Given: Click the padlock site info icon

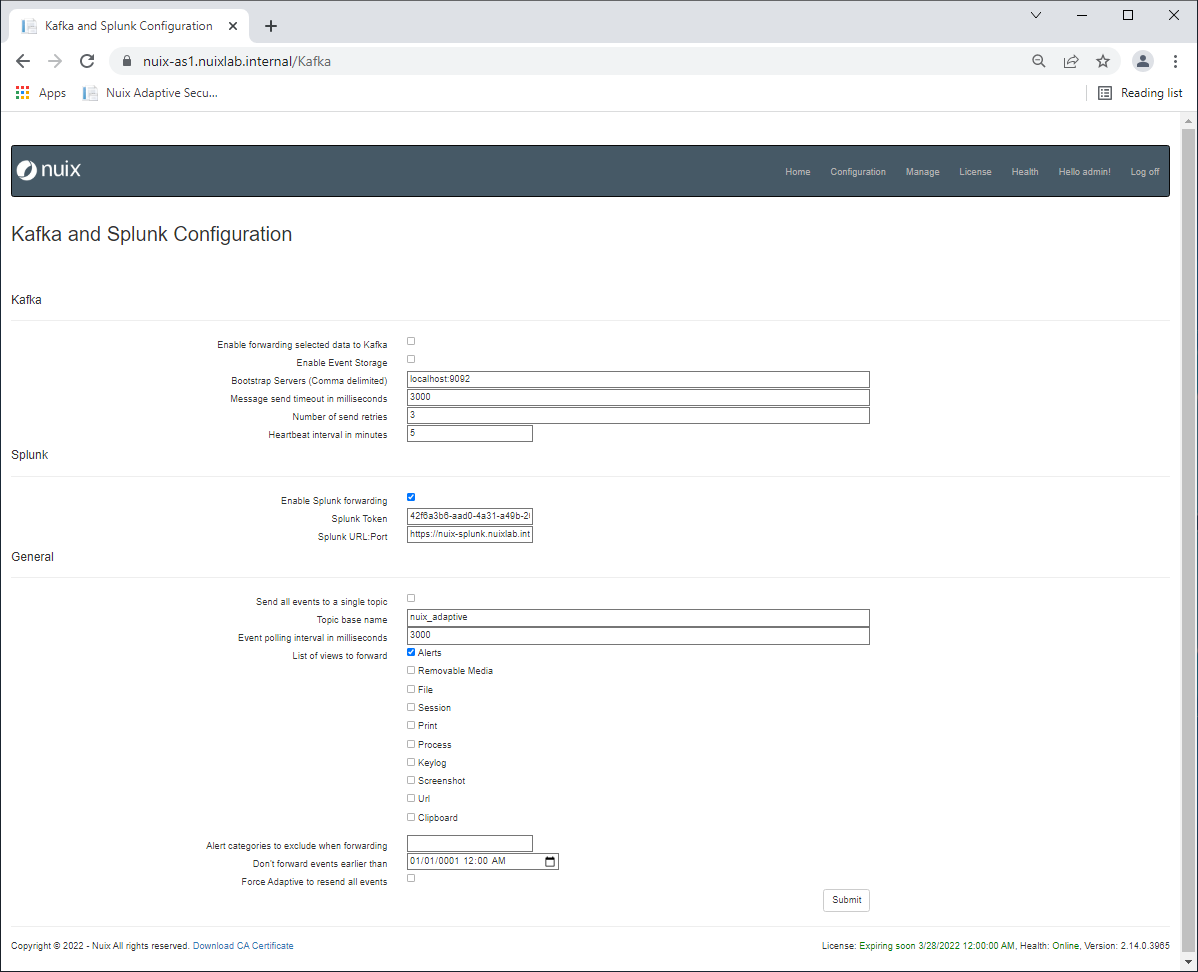Looking at the screenshot, I should pos(127,61).
